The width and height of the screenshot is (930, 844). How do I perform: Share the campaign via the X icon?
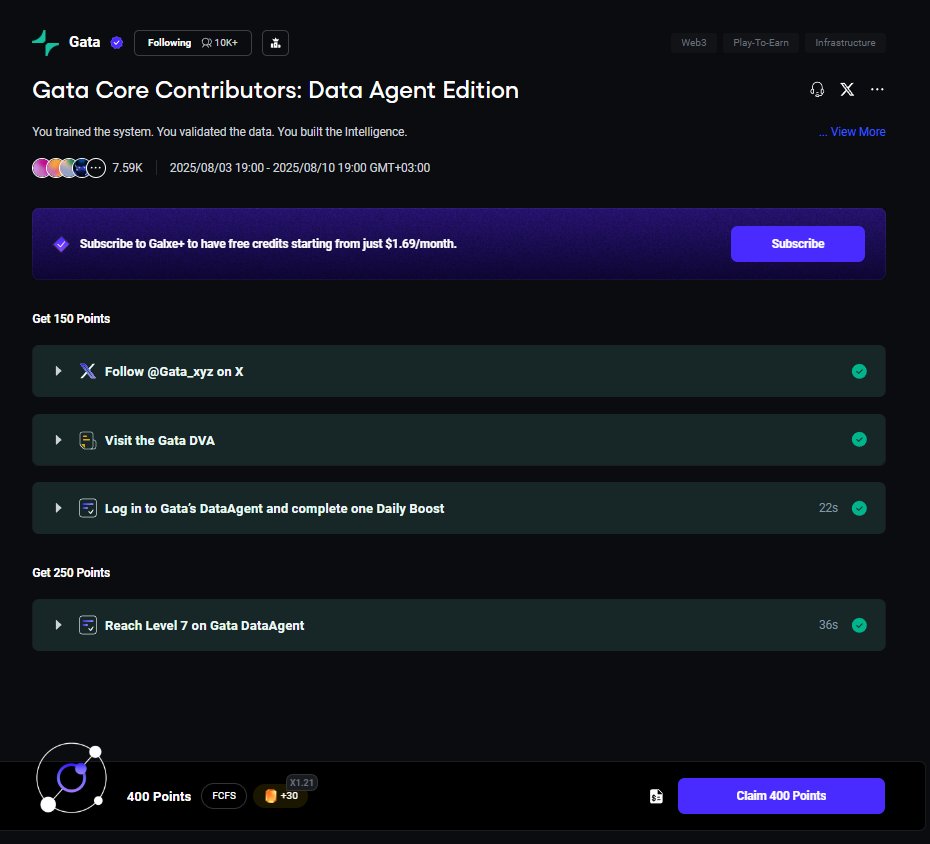click(847, 89)
